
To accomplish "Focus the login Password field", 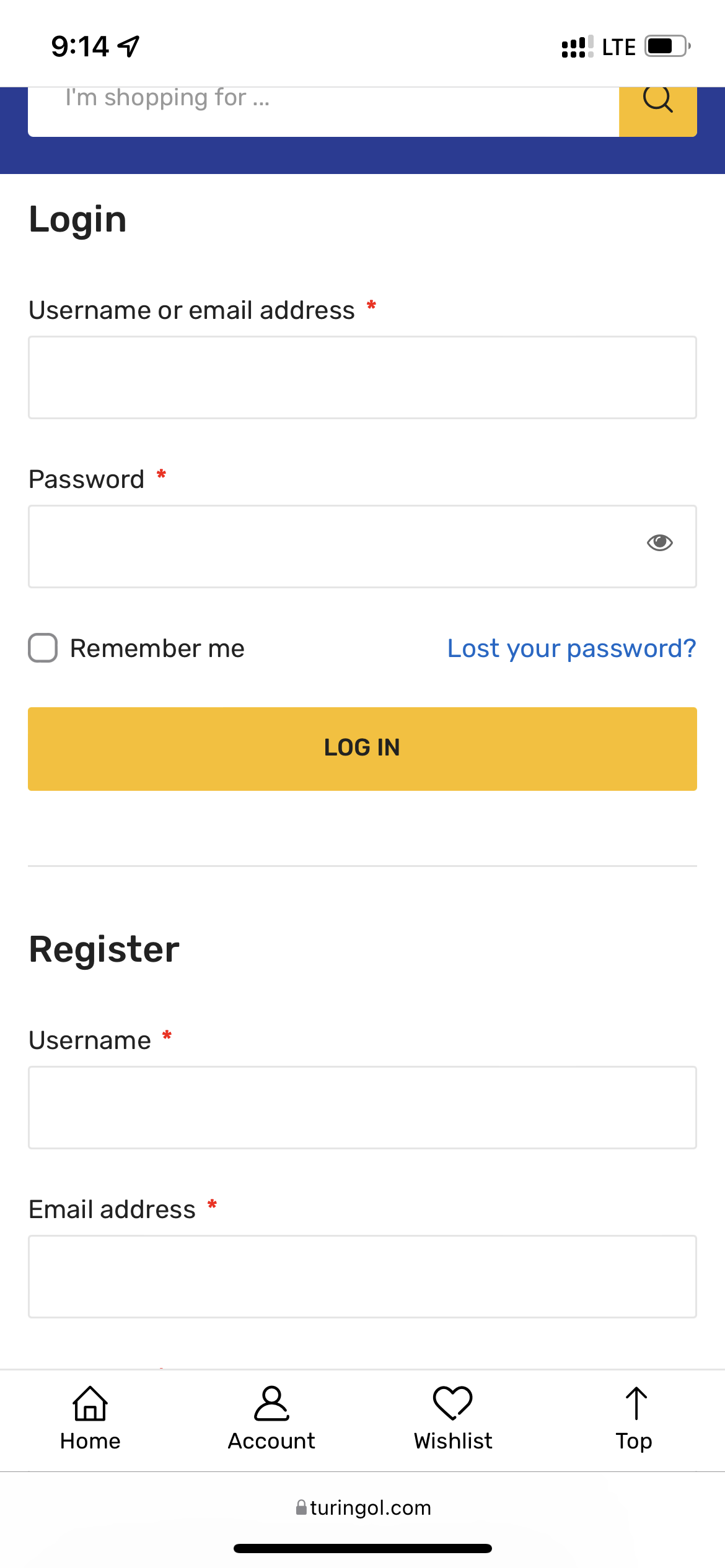I will tap(362, 547).
